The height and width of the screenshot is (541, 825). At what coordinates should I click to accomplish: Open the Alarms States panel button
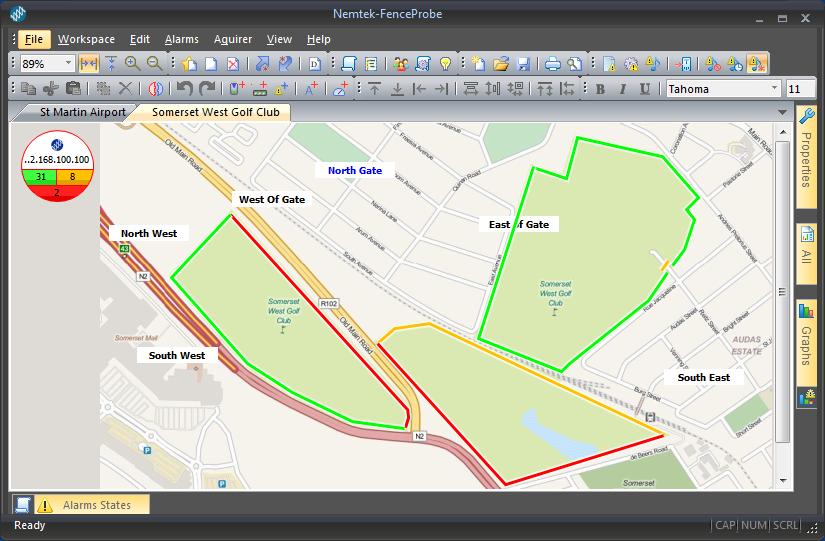pos(96,505)
